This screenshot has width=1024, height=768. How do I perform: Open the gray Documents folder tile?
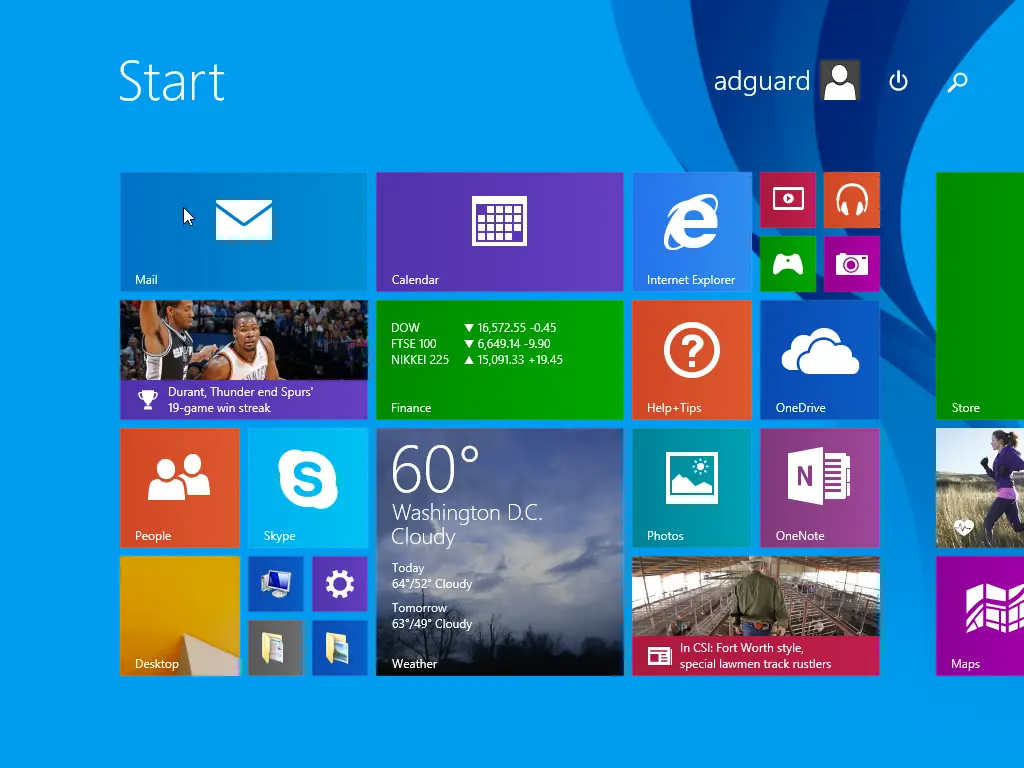276,647
